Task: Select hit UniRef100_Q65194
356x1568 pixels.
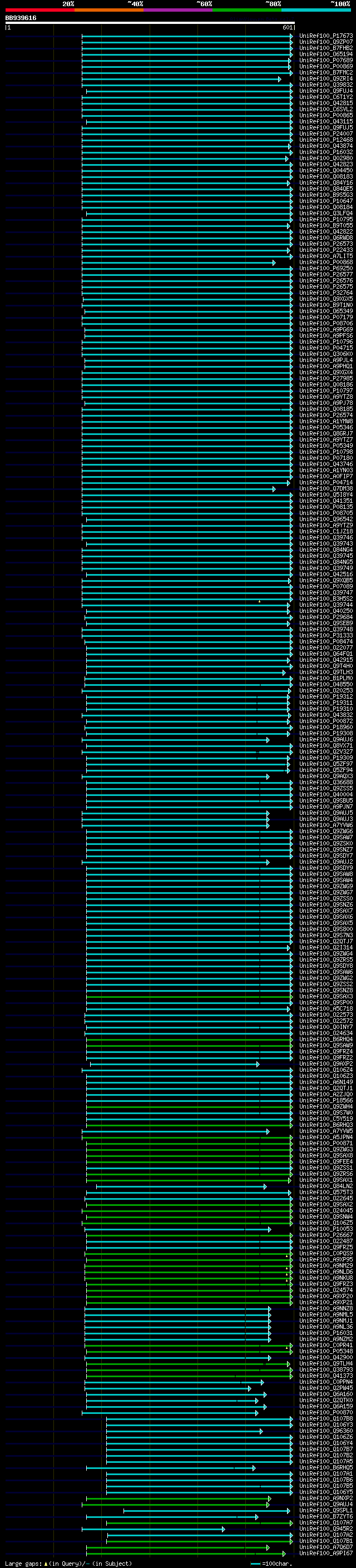Action: click(x=326, y=54)
